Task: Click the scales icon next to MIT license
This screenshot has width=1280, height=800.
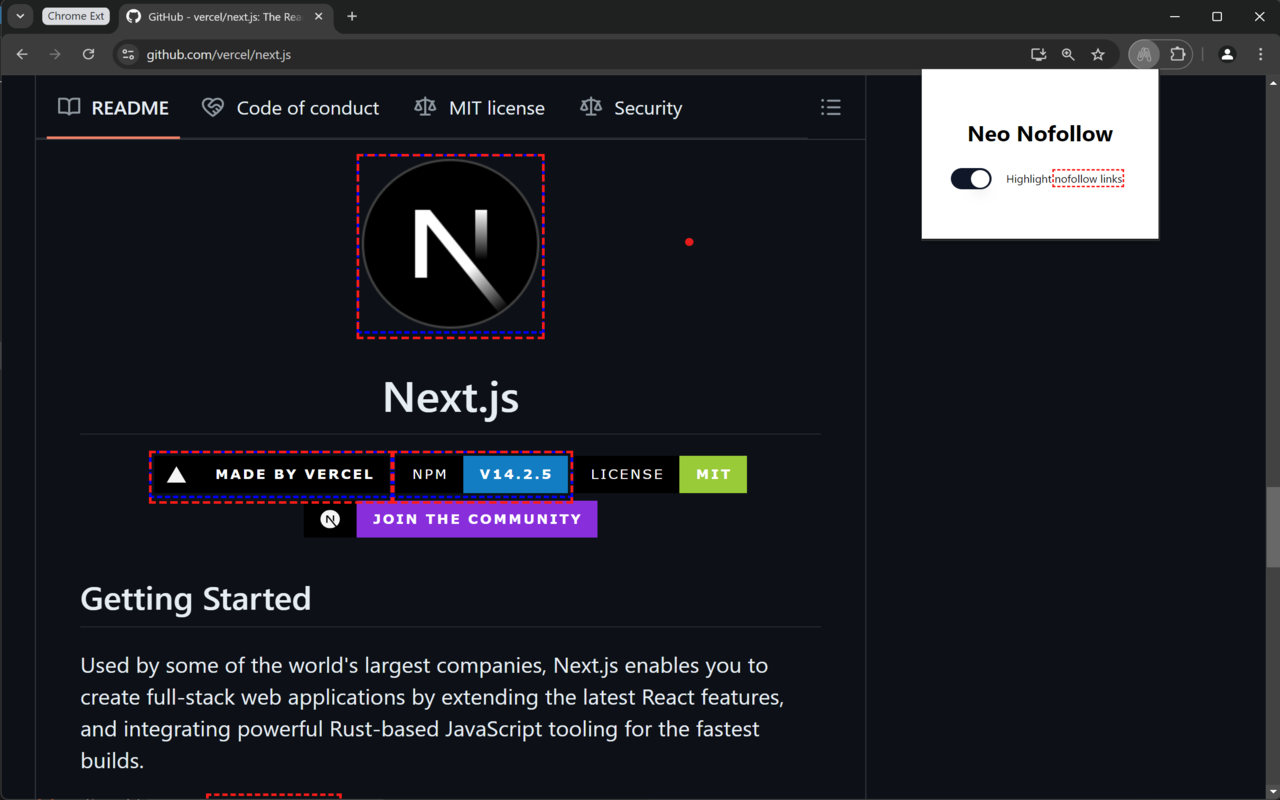Action: [424, 107]
